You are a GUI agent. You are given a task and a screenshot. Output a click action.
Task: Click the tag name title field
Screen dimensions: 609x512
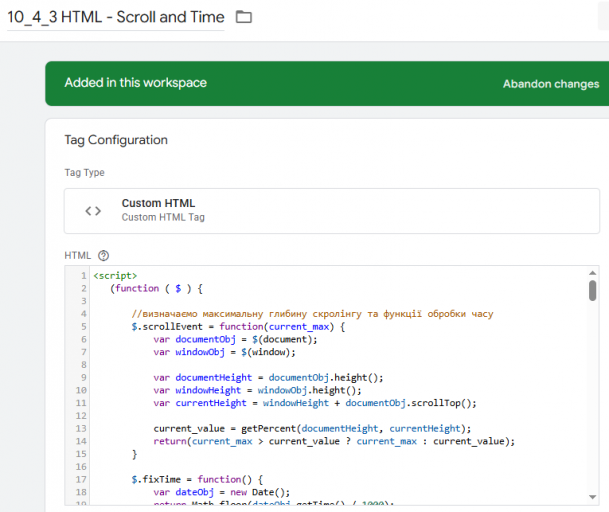point(116,17)
